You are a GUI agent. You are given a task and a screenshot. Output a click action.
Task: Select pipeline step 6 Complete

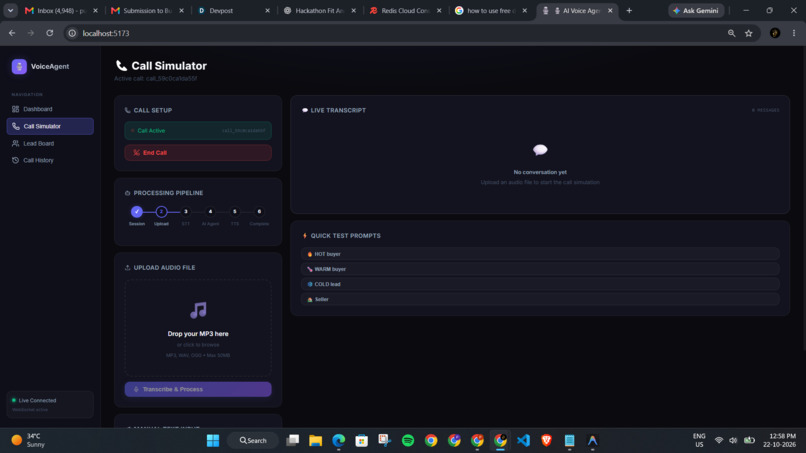click(x=259, y=211)
